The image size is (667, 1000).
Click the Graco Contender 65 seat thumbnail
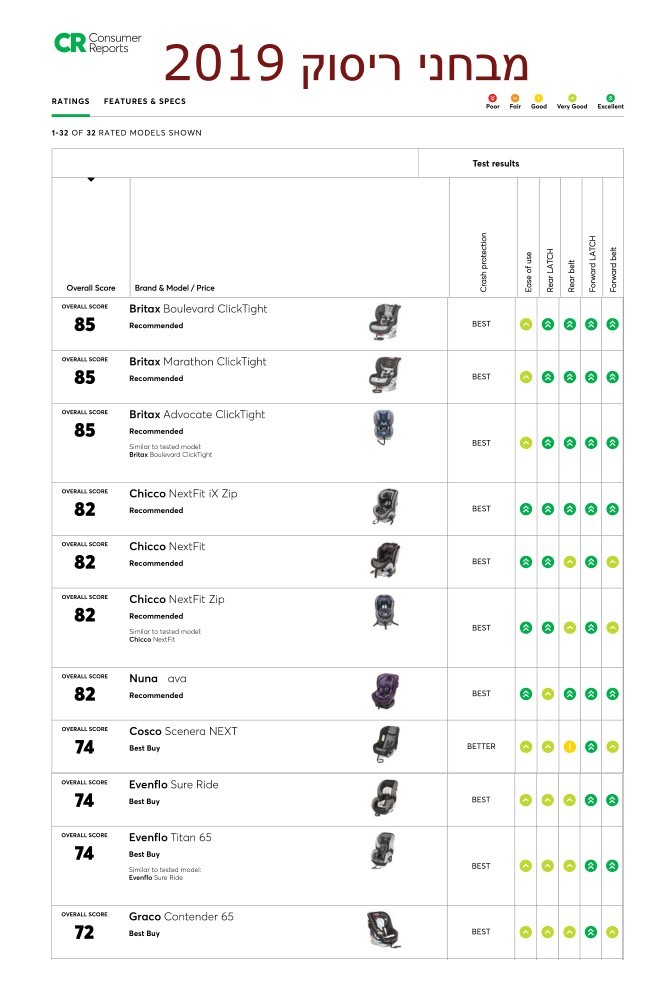coord(383,929)
